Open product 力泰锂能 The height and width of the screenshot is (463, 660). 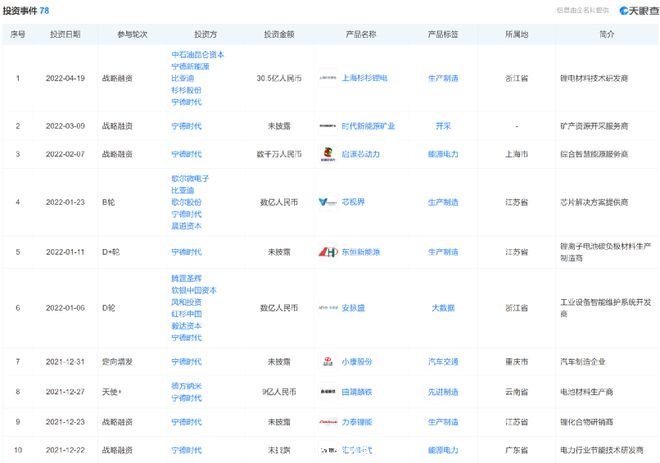point(357,422)
